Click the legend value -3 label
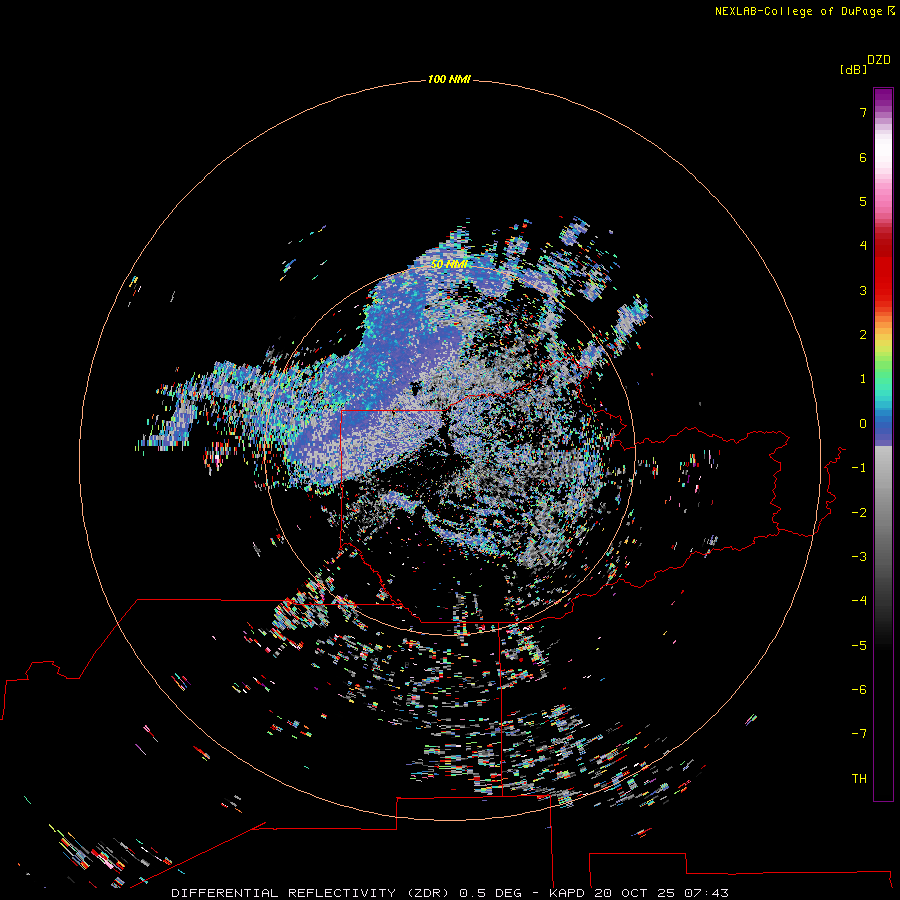Viewport: 900px width, 900px height. tap(859, 557)
